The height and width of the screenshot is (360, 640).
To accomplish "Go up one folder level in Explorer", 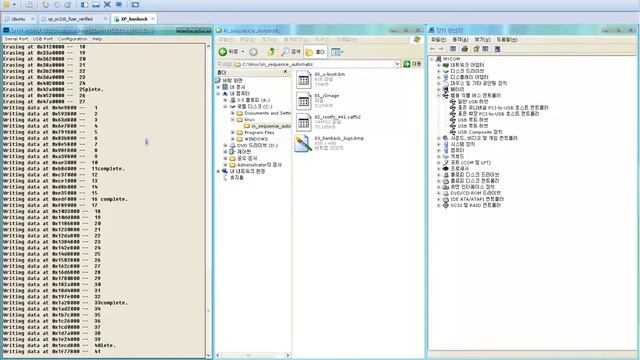I will coord(271,52).
